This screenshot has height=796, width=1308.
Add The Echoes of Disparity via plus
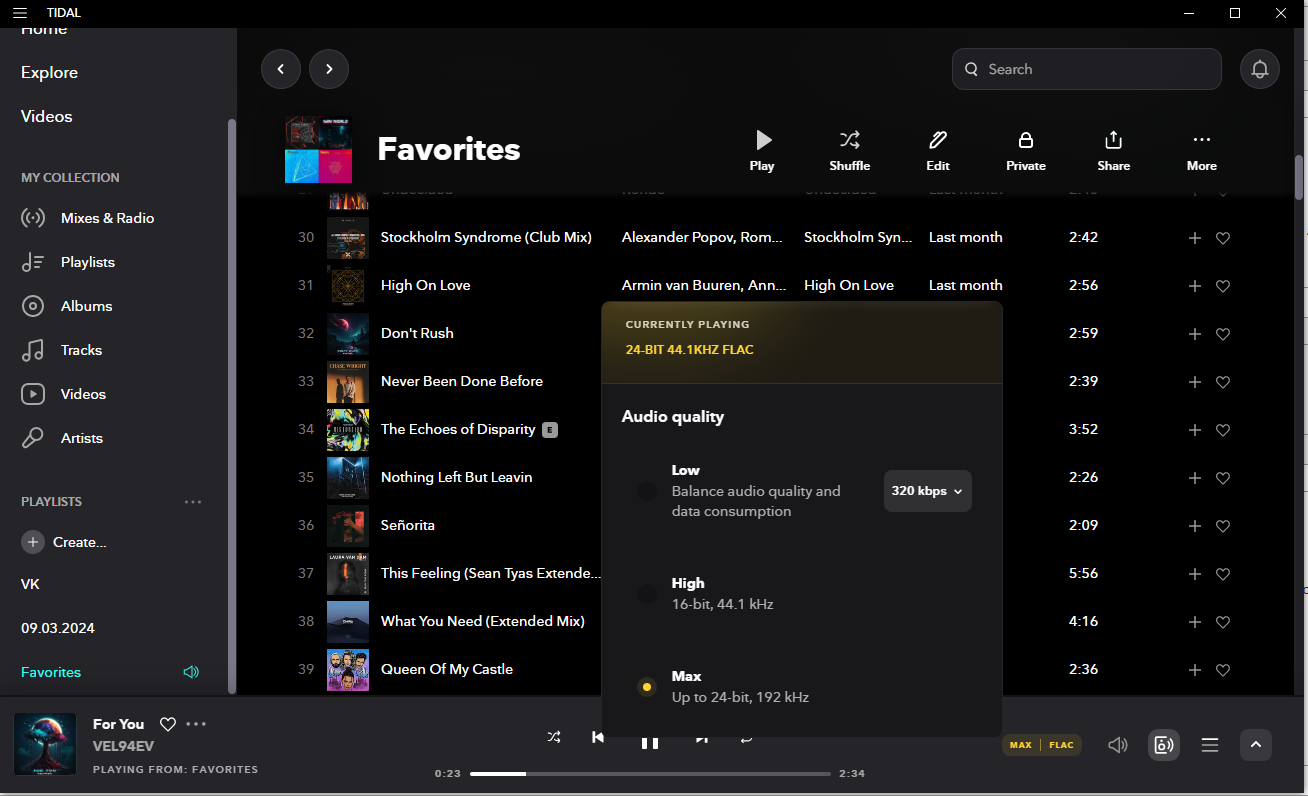coord(1194,430)
